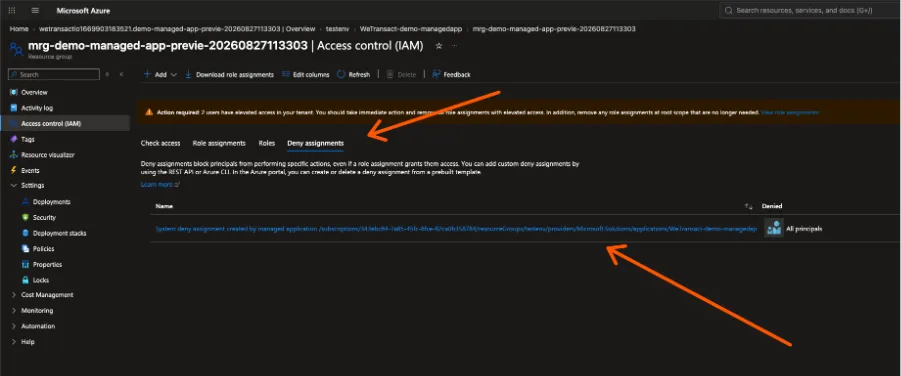
Task: Switch to the Roles tab
Action: click(x=267, y=143)
